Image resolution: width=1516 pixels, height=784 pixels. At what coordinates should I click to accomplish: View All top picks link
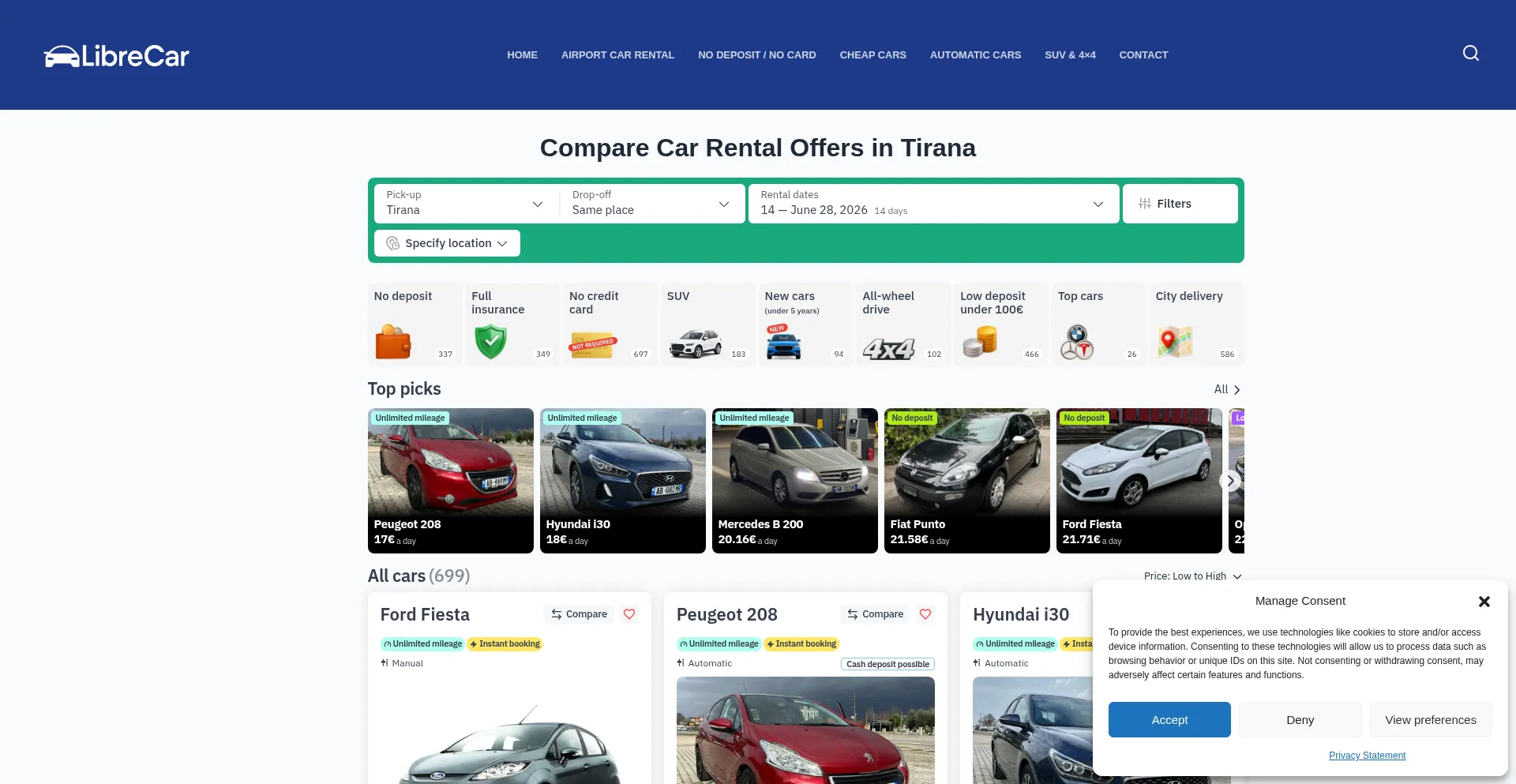(x=1227, y=389)
